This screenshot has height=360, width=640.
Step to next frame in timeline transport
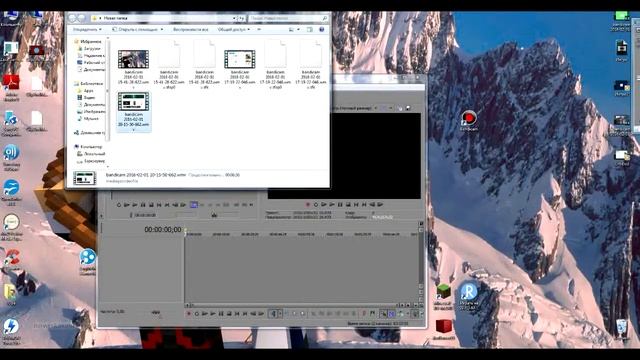(x=261, y=313)
